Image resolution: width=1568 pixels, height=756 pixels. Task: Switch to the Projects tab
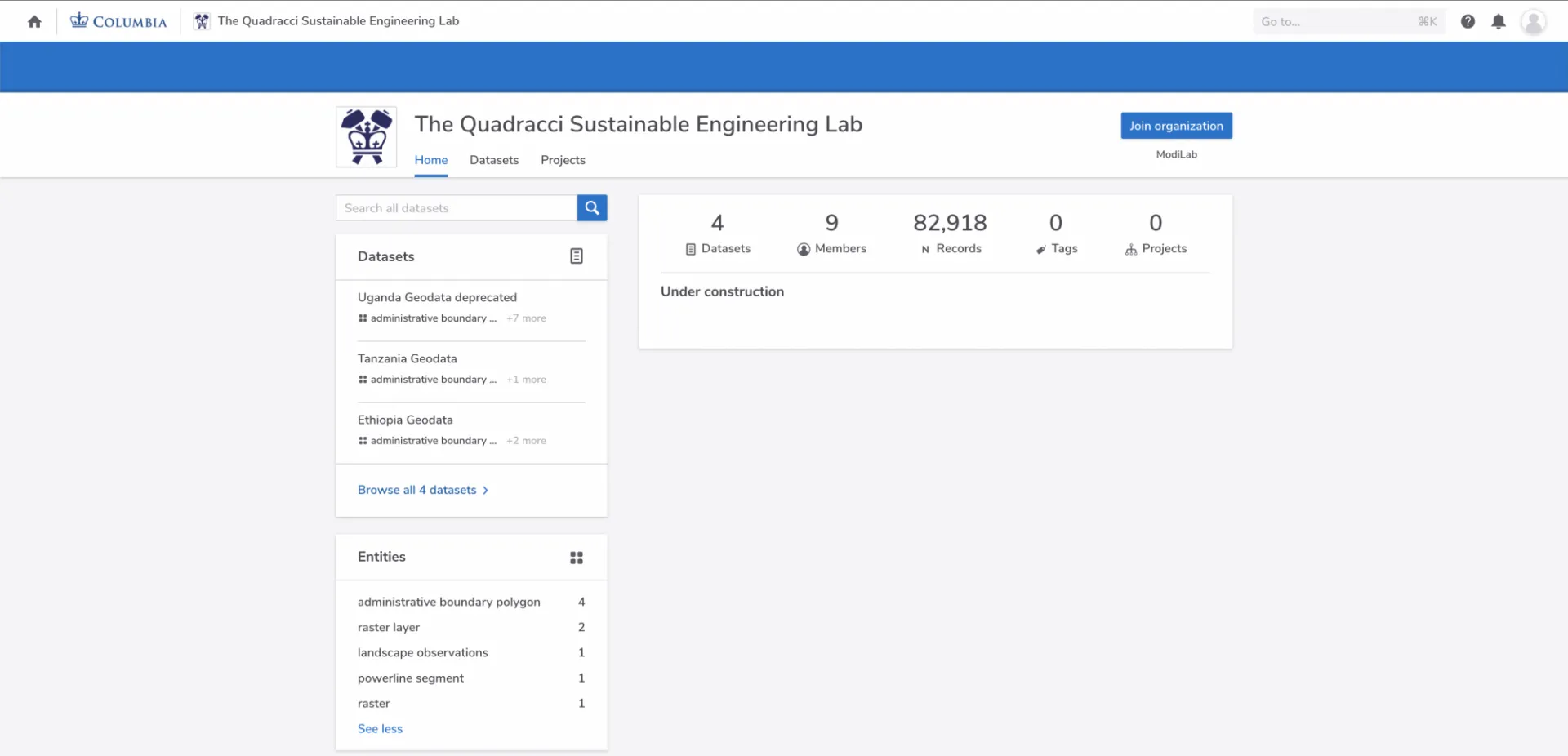click(563, 160)
